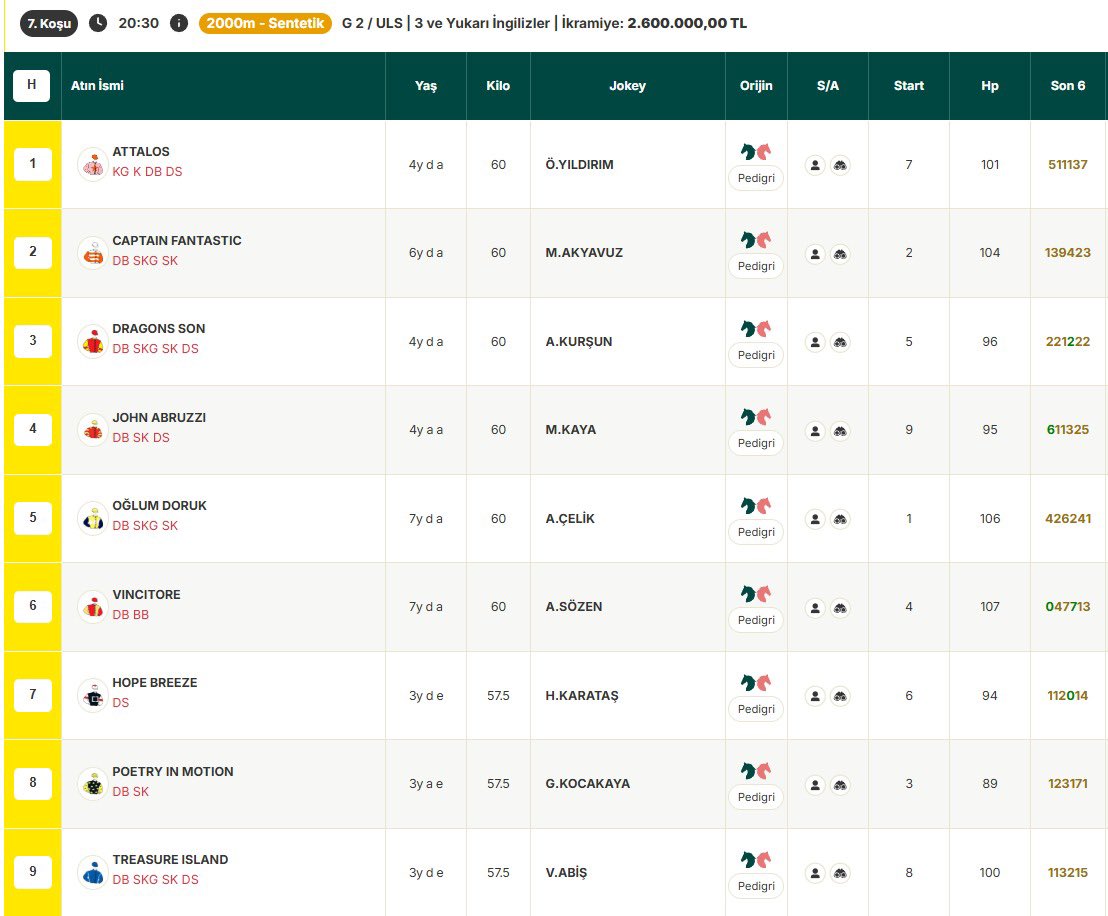The width and height of the screenshot is (1108, 916).
Task: Click the trainer icon in ATTALOS row
Action: coord(840,165)
